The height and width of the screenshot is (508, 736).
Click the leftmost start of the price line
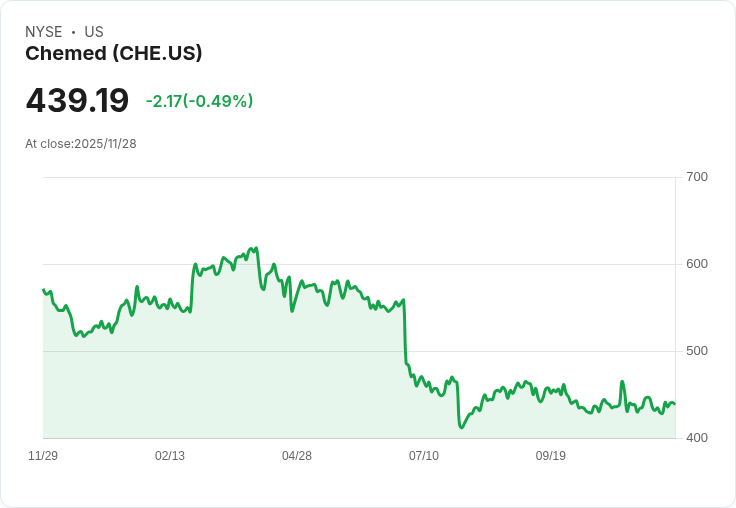click(x=43, y=290)
